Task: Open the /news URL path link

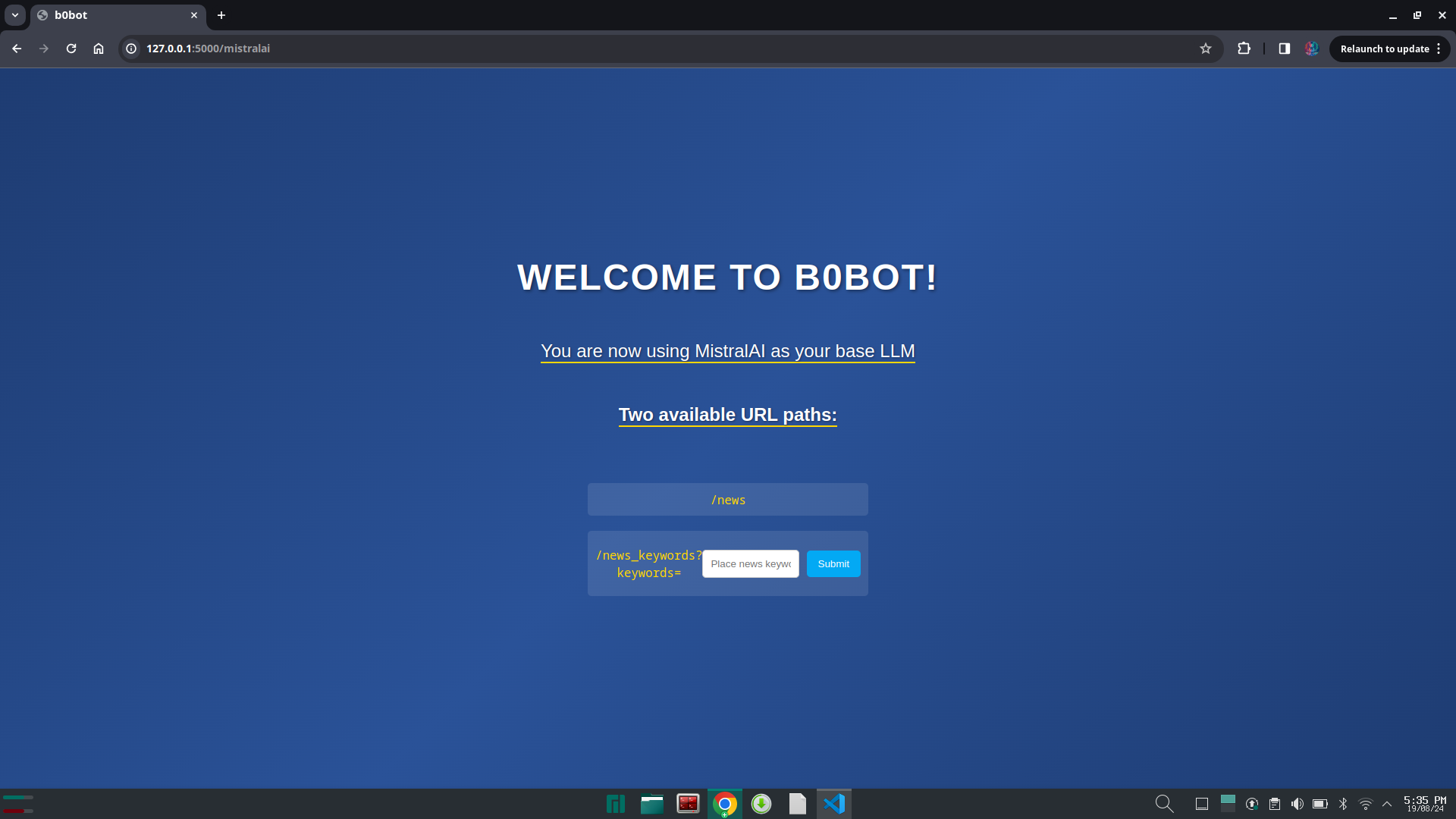Action: 728,500
